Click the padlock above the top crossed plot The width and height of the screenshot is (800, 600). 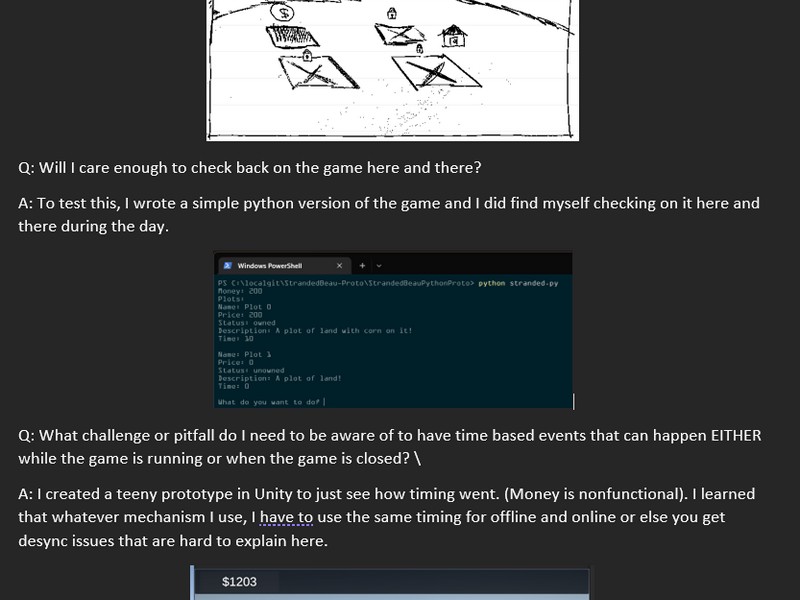(x=392, y=13)
